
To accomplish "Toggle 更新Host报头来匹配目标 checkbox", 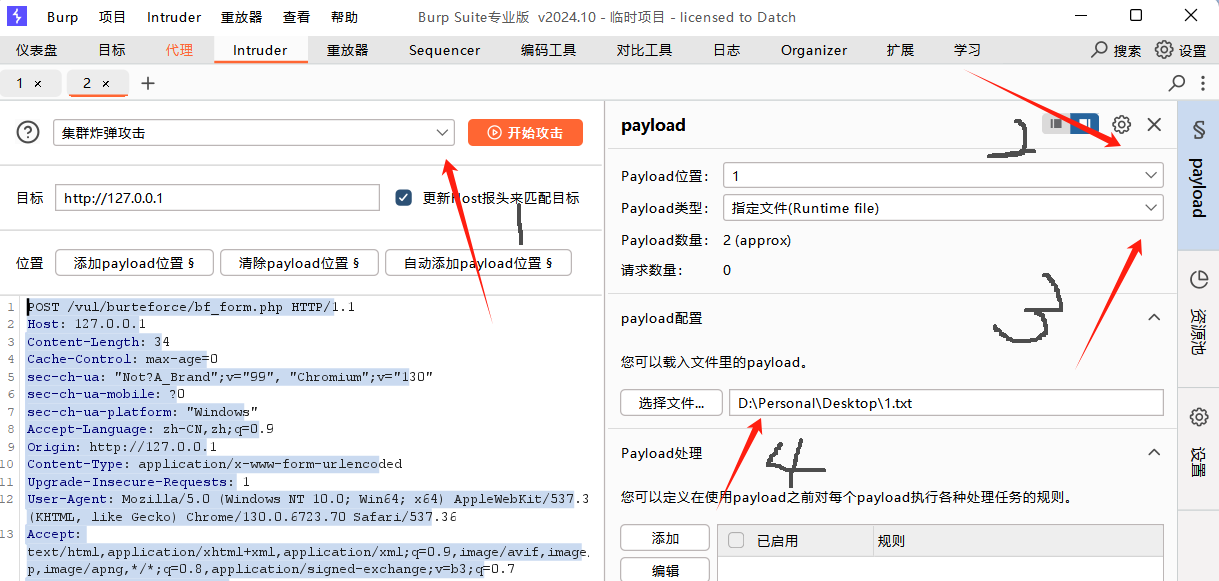I will click(x=404, y=198).
